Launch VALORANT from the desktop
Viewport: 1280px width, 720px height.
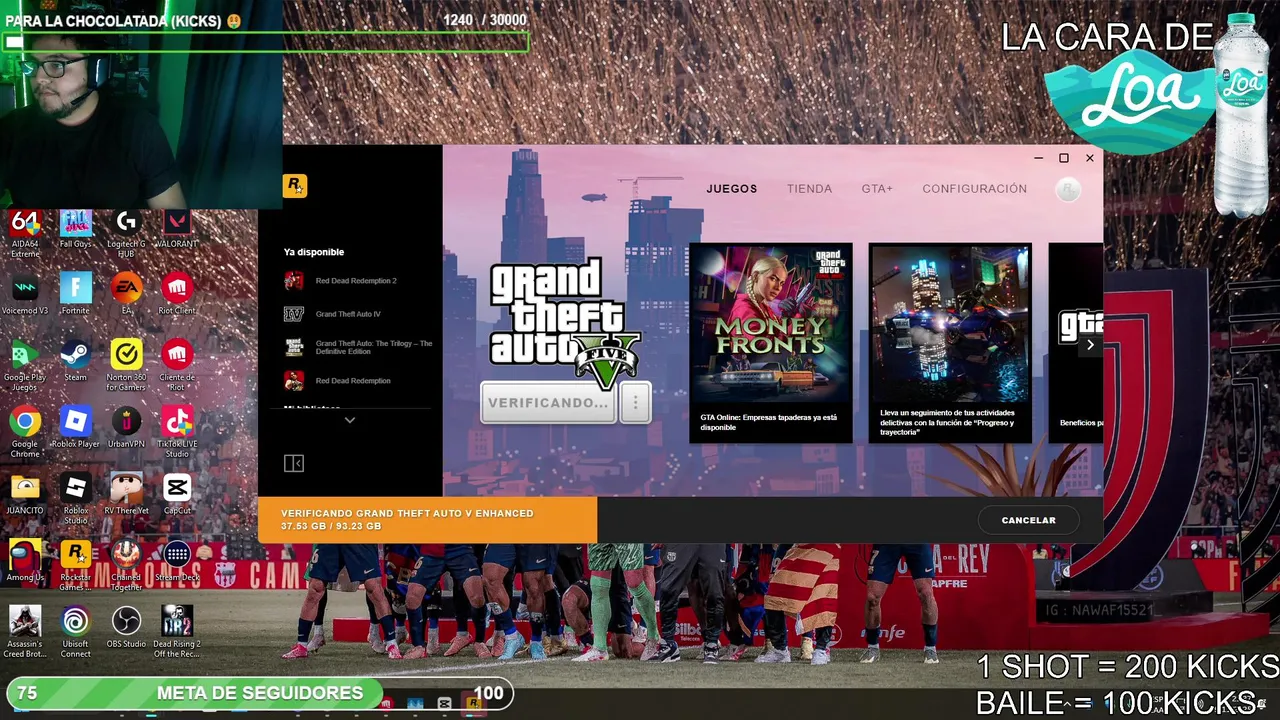[x=177, y=230]
